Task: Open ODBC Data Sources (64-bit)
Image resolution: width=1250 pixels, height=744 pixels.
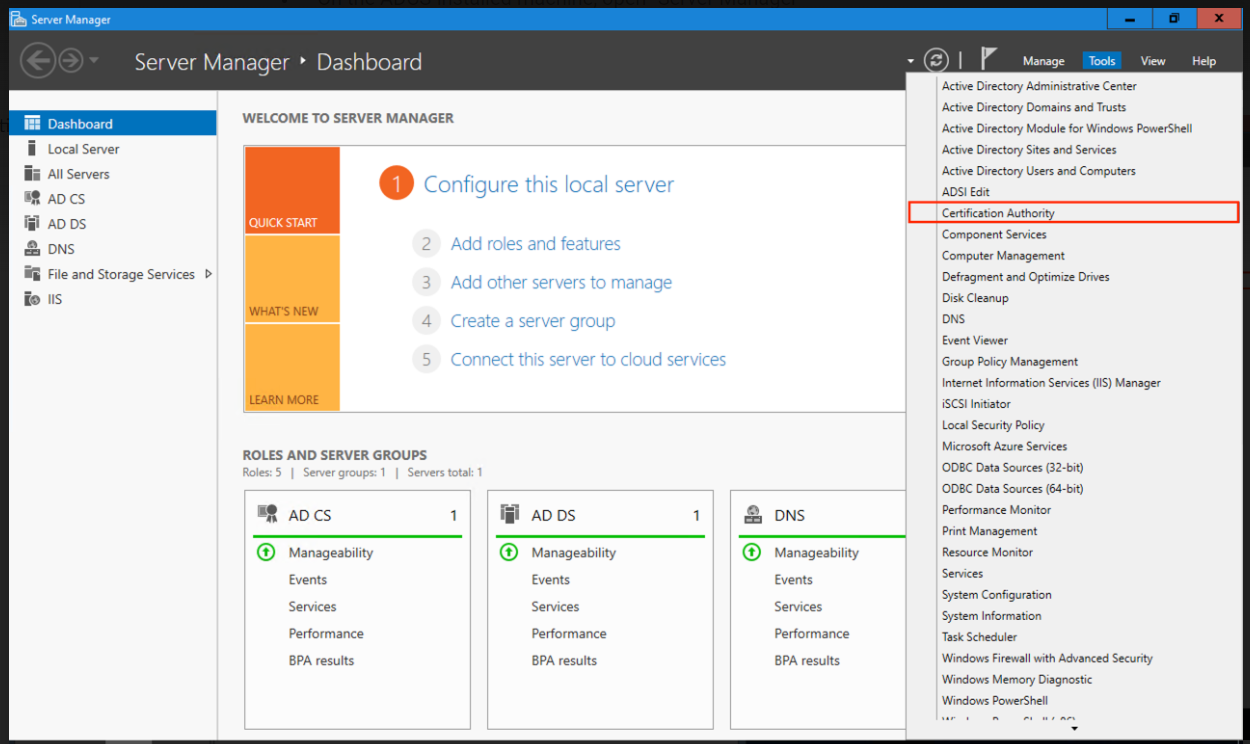Action: pos(1012,489)
